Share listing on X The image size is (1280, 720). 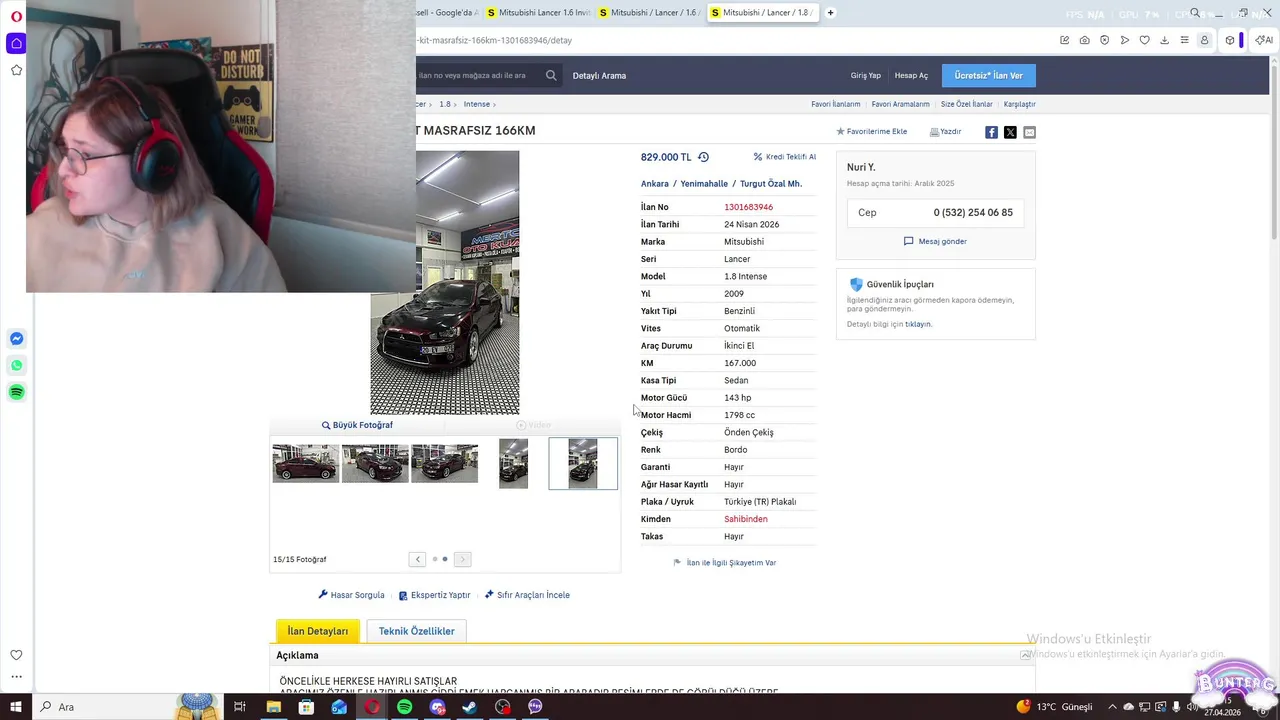(x=1010, y=132)
